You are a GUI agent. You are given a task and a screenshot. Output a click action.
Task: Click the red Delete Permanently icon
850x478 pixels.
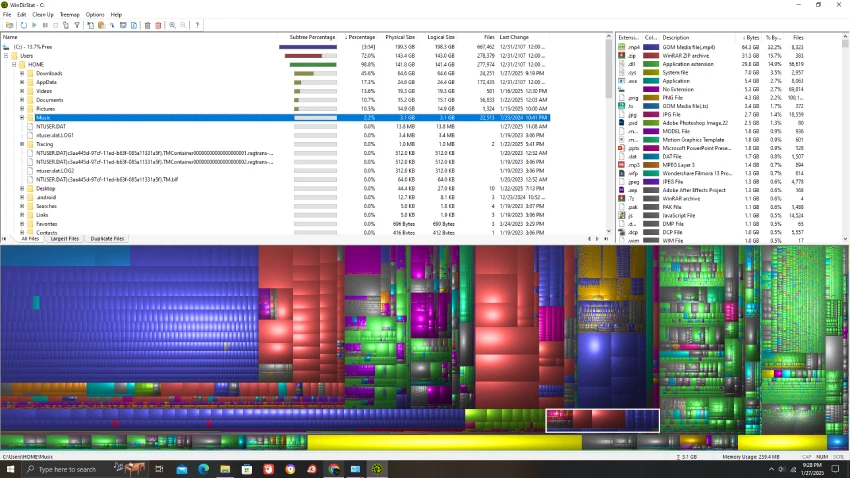tap(158, 25)
